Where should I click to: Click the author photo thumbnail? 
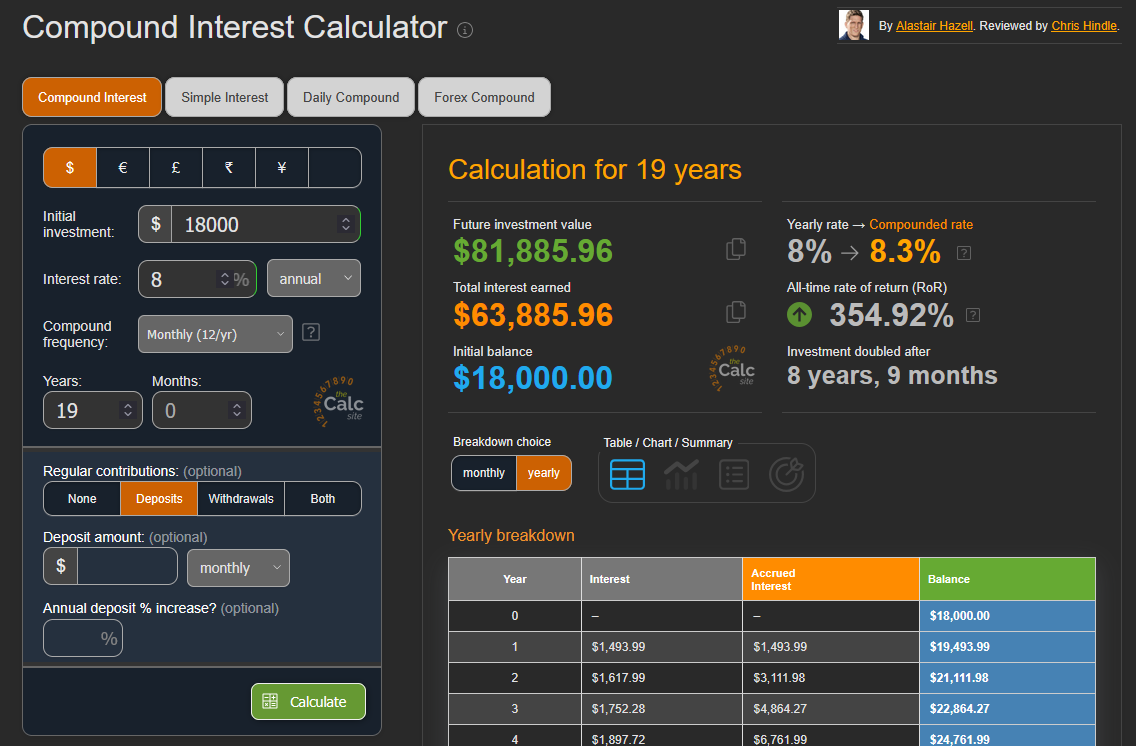(x=853, y=25)
